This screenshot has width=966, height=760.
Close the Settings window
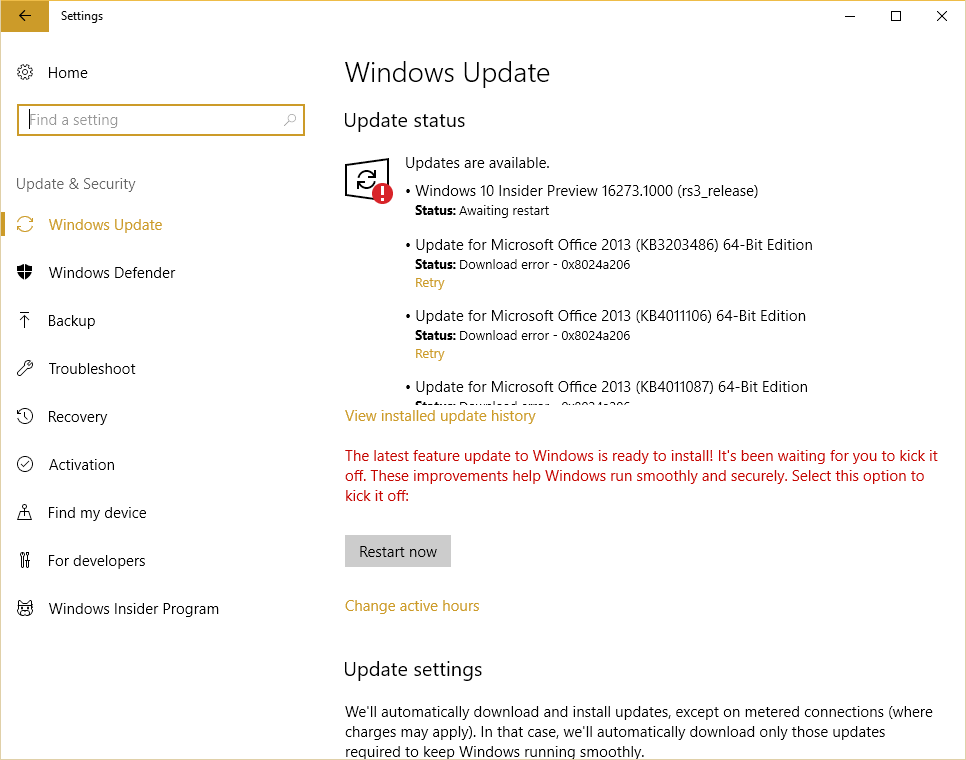(942, 16)
